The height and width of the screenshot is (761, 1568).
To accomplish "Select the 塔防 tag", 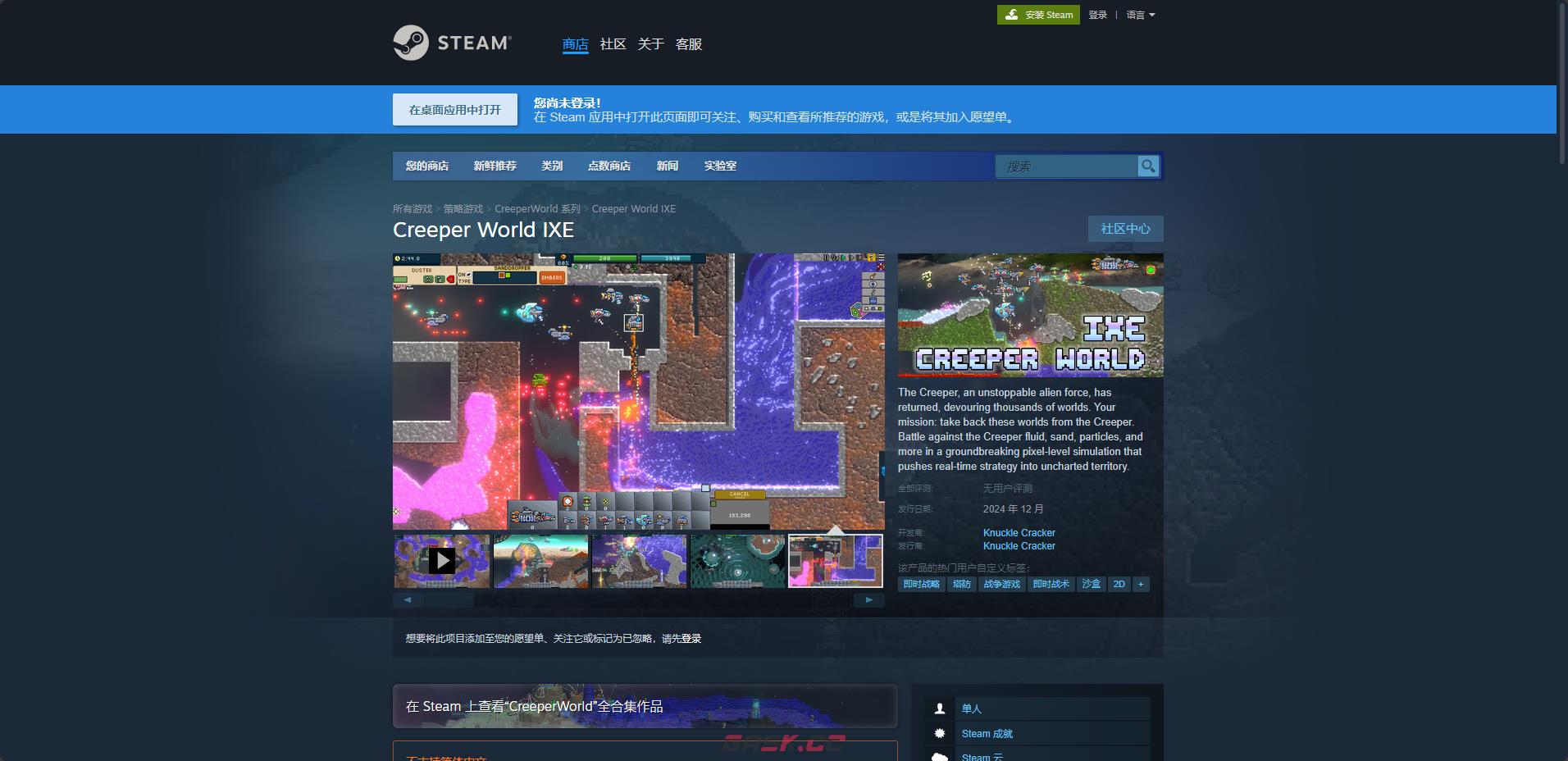I will pos(962,584).
